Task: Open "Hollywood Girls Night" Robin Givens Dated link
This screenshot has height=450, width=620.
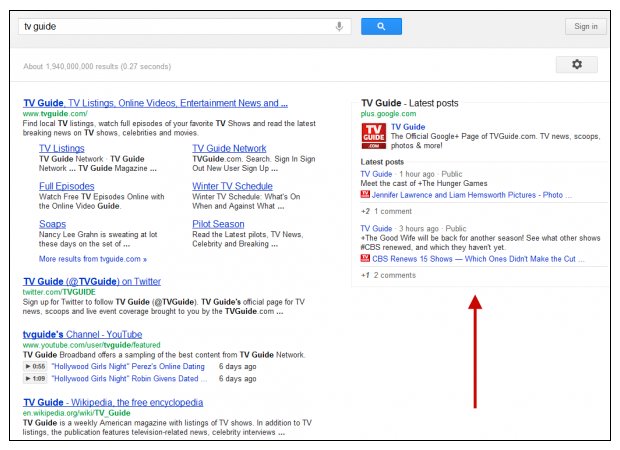Action: point(129,379)
